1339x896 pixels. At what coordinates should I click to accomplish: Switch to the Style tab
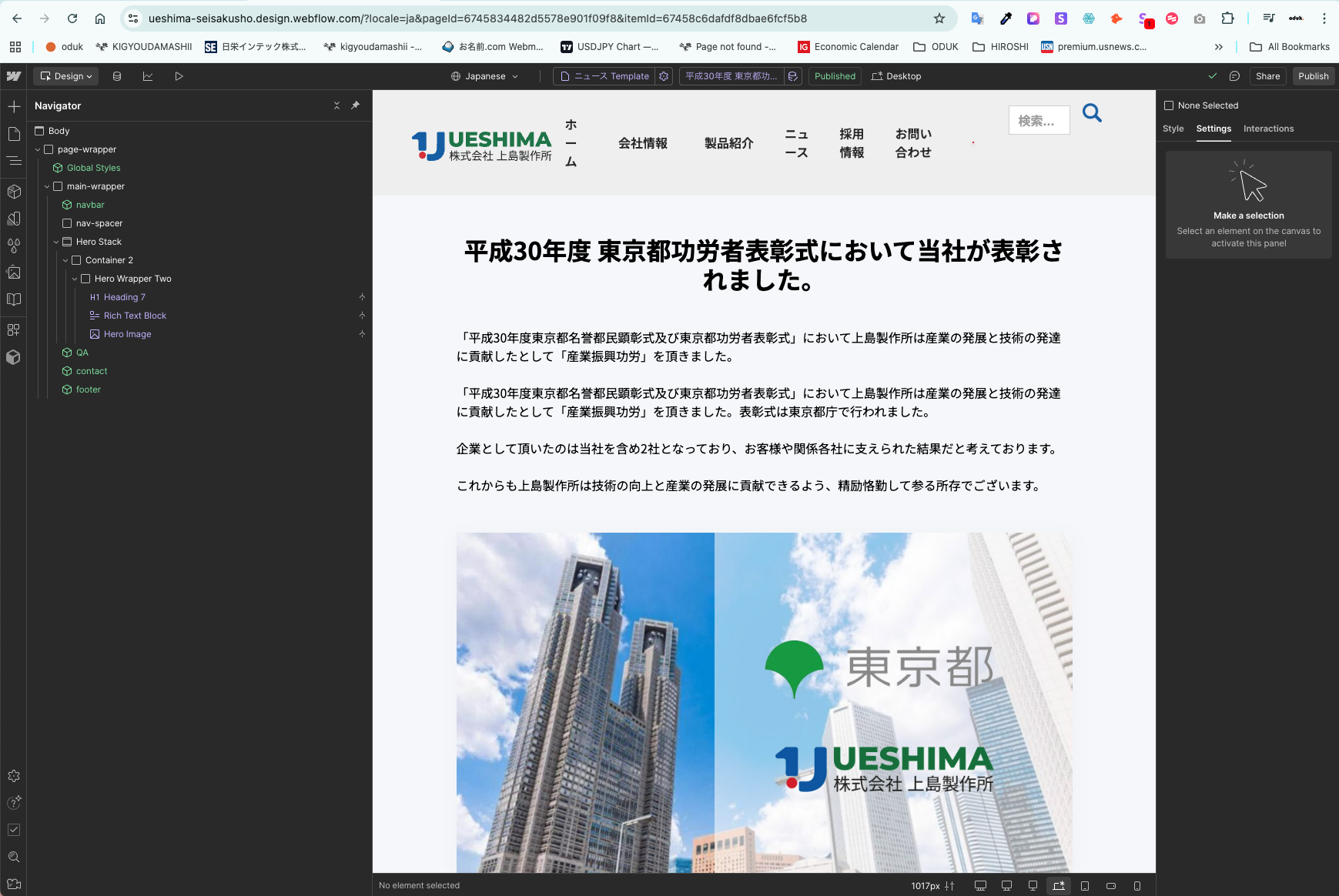1173,129
